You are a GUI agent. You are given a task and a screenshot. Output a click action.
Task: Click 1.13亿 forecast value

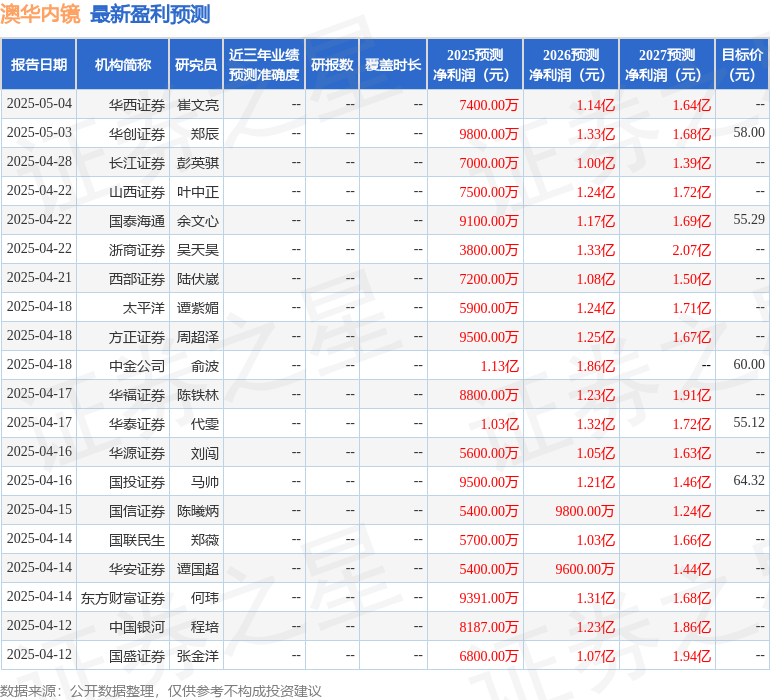click(499, 365)
